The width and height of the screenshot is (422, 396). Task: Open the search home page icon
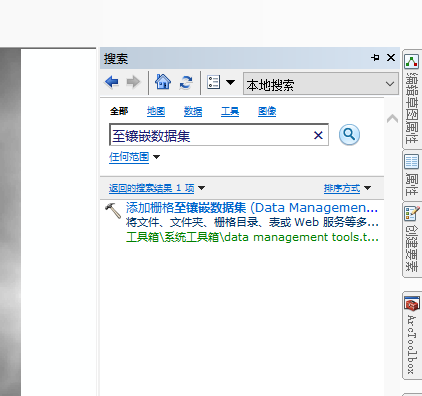click(x=163, y=82)
